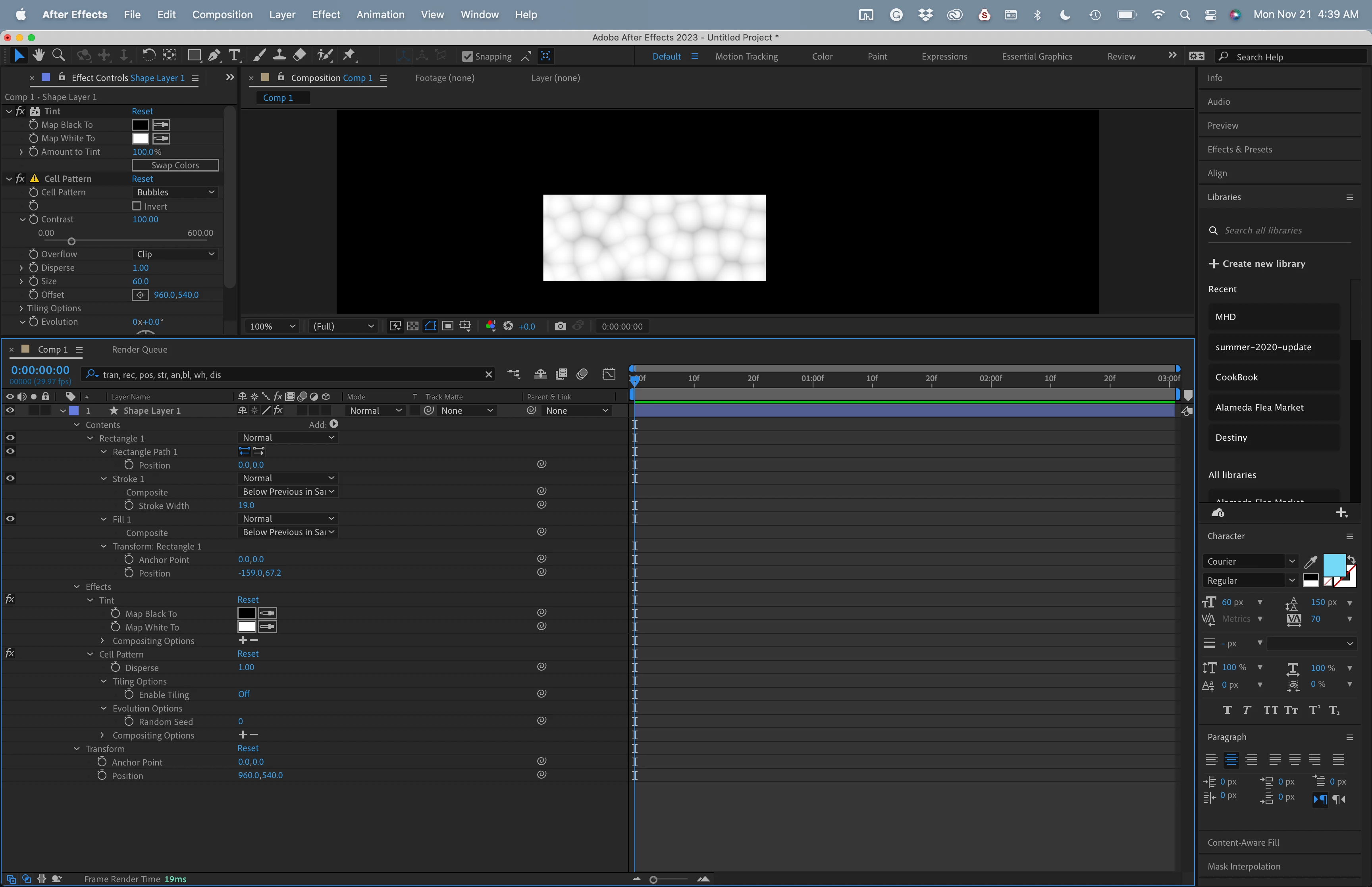This screenshot has width=1372, height=887.
Task: Toggle transparency grid in viewer
Action: [x=413, y=326]
